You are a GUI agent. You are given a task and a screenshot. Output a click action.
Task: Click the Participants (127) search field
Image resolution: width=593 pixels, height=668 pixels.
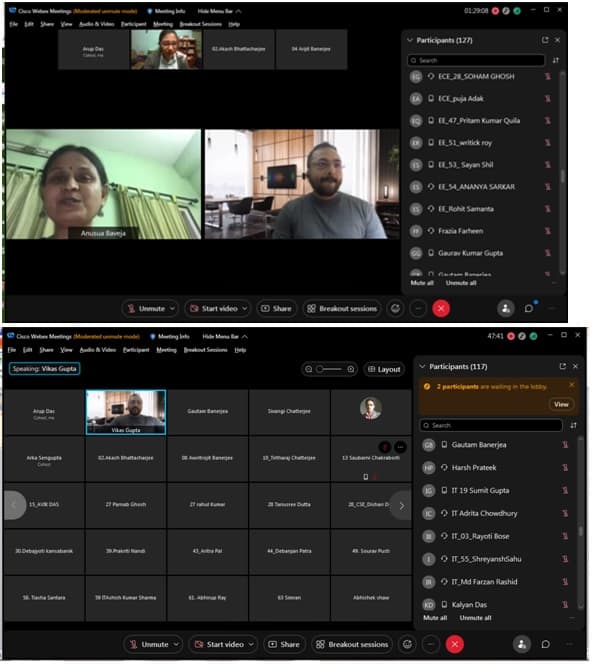click(476, 60)
